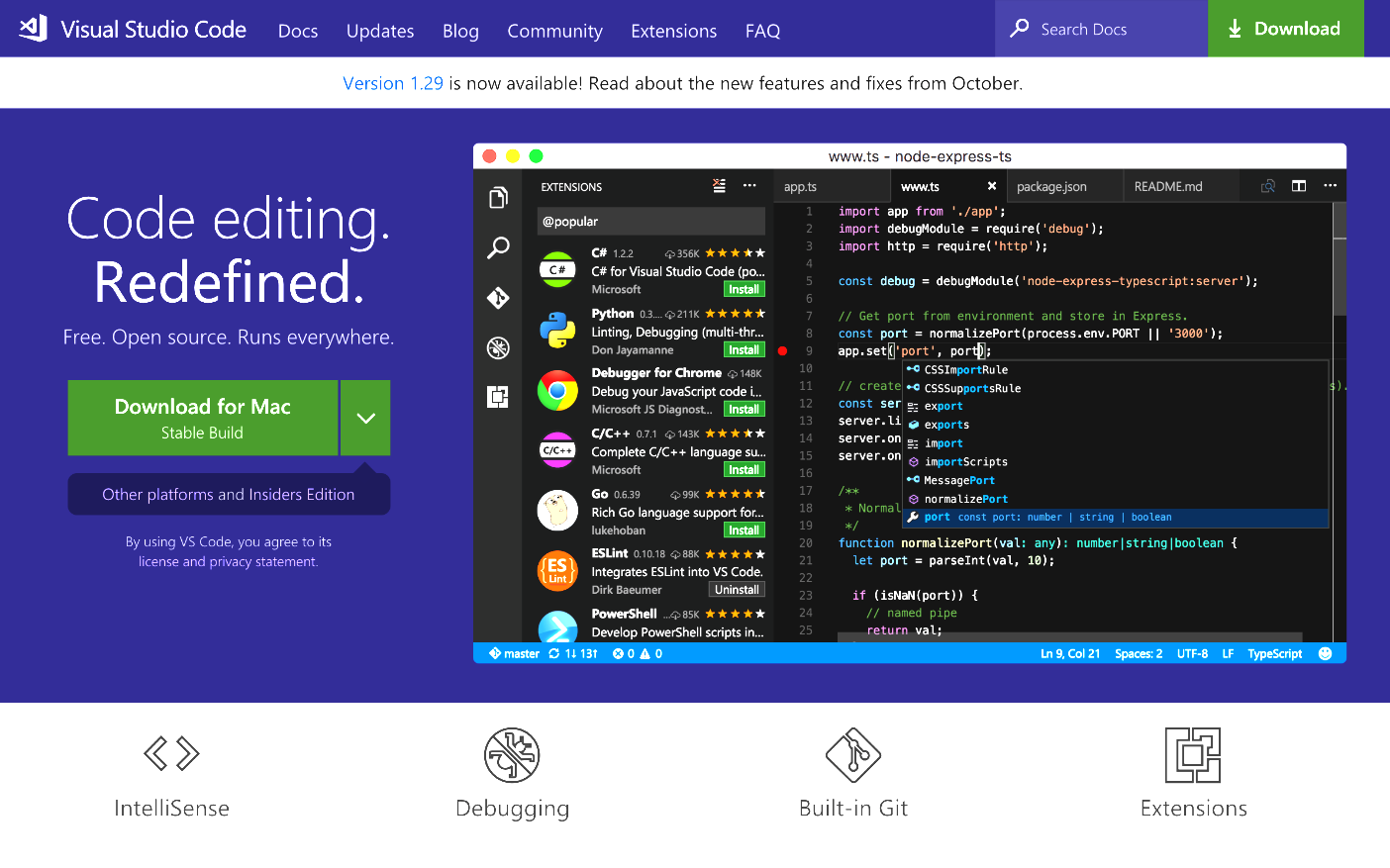Viewport: 1390px width, 868px height.
Task: Click the Debugger for Chrome logo
Action: pos(557,391)
